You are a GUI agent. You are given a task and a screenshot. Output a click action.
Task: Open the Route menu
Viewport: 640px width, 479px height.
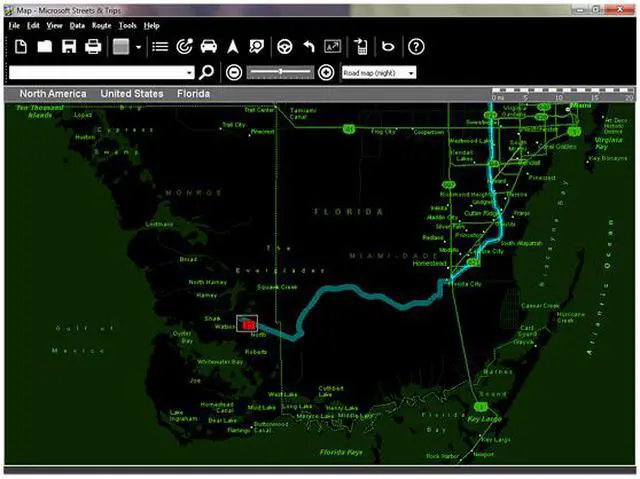coord(101,24)
